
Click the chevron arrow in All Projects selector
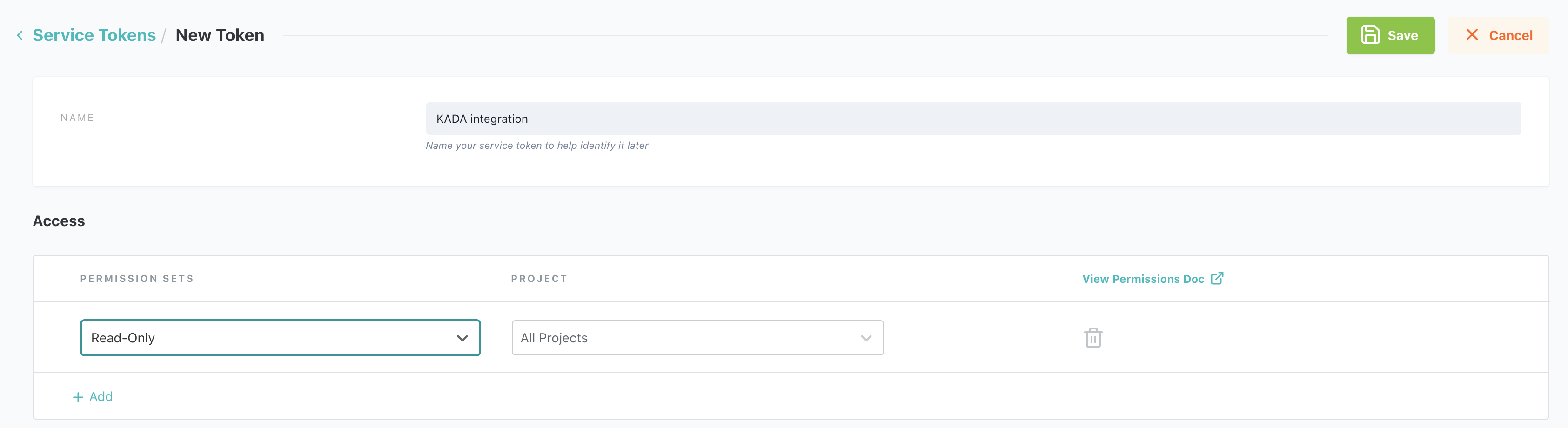pos(865,339)
